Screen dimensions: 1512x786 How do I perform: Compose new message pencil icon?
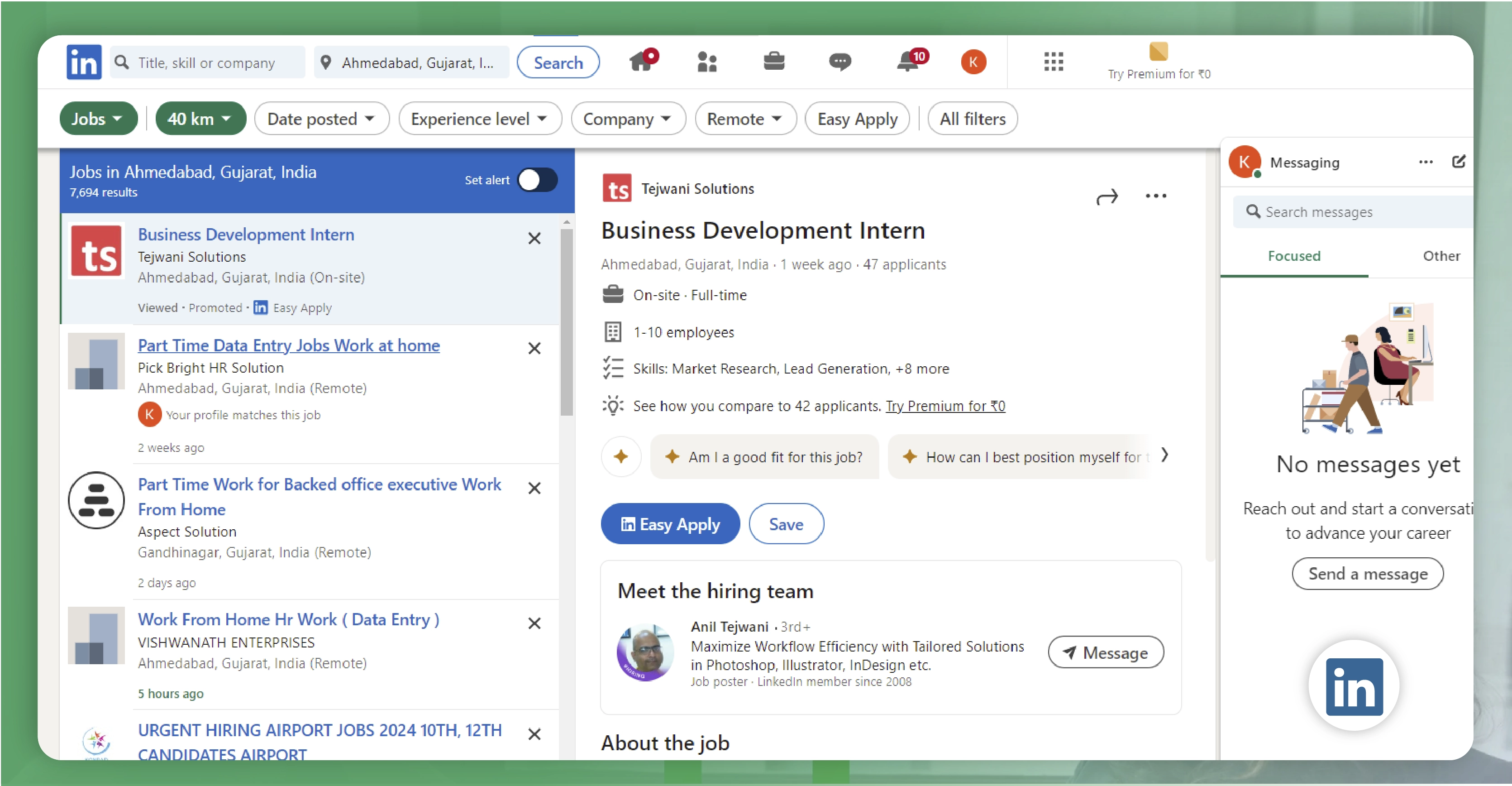pyautogui.click(x=1459, y=162)
